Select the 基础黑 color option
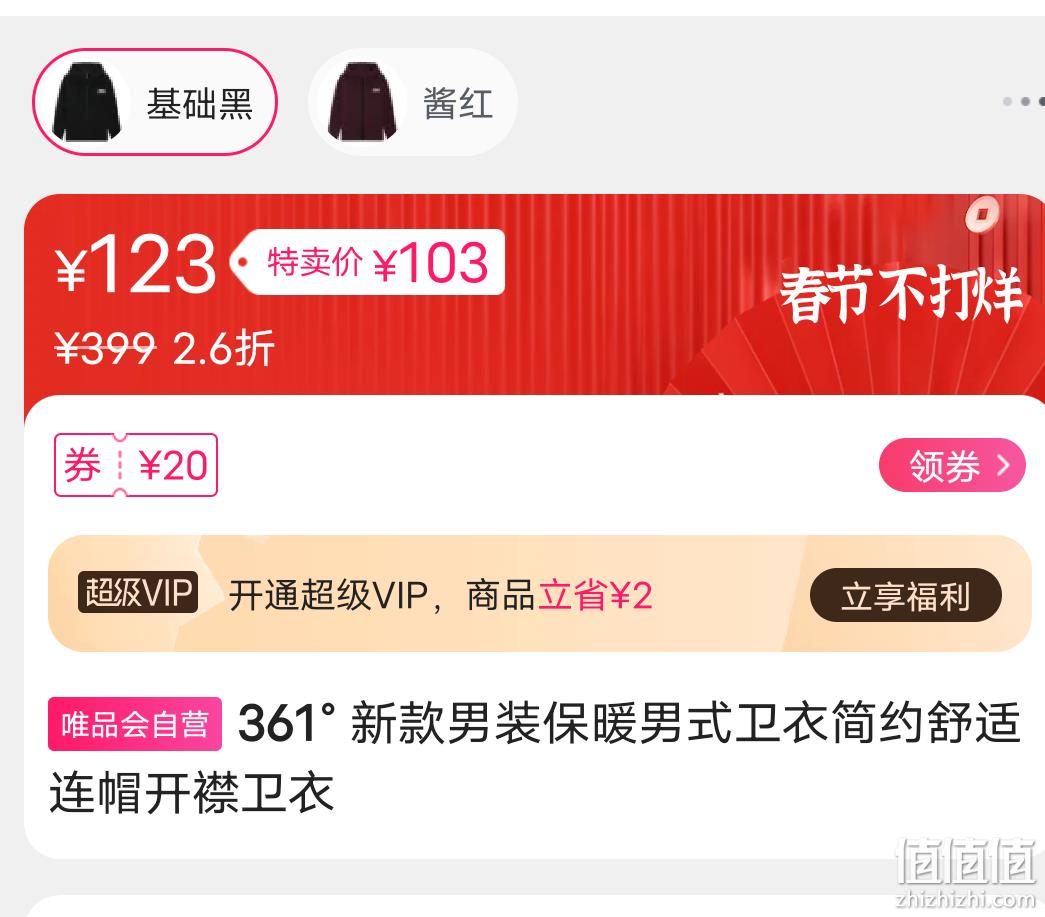 point(155,102)
